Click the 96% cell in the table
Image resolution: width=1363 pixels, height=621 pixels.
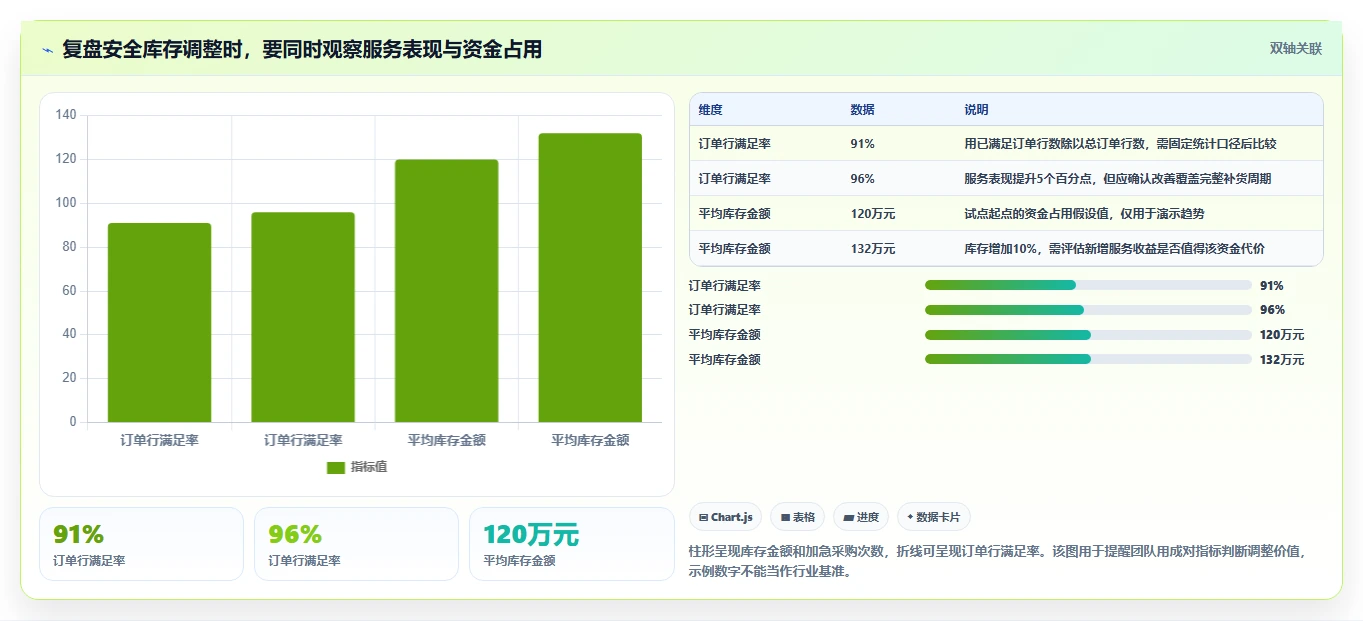pyautogui.click(x=863, y=179)
